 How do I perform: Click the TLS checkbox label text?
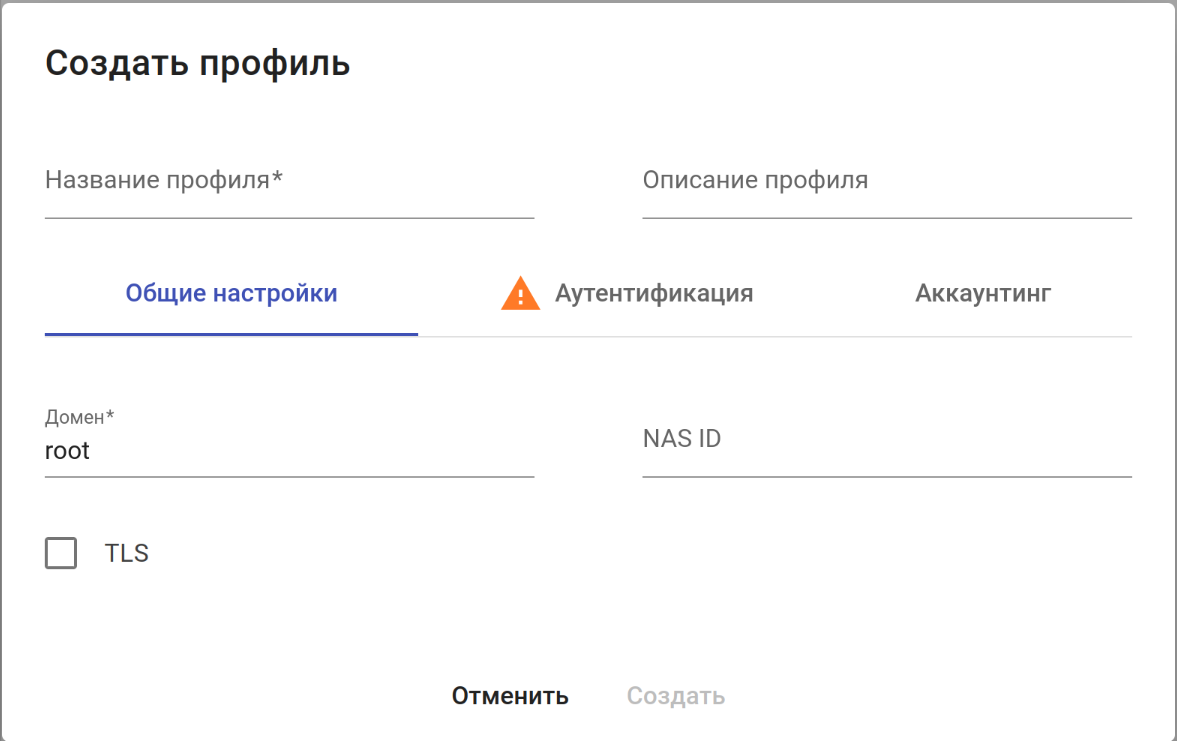127,553
